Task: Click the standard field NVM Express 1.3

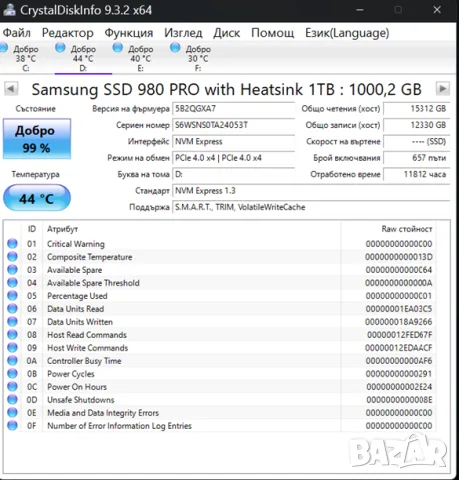Action: pyautogui.click(x=311, y=191)
